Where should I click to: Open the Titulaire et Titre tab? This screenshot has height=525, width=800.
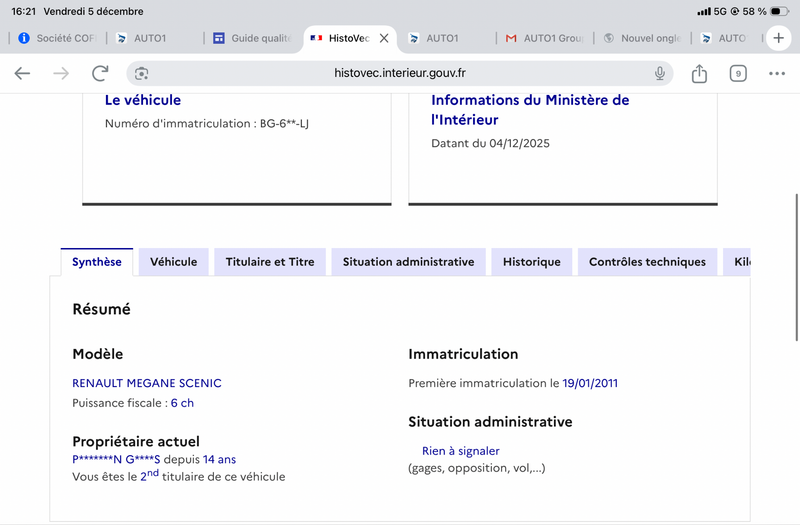click(x=270, y=262)
